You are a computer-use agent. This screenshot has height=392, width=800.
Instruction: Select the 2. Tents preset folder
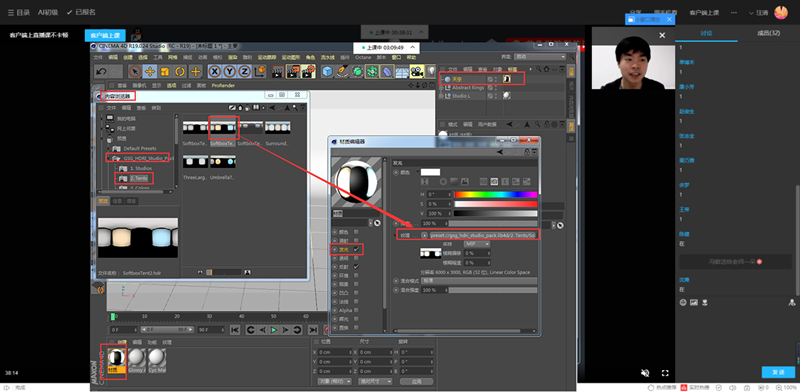139,178
